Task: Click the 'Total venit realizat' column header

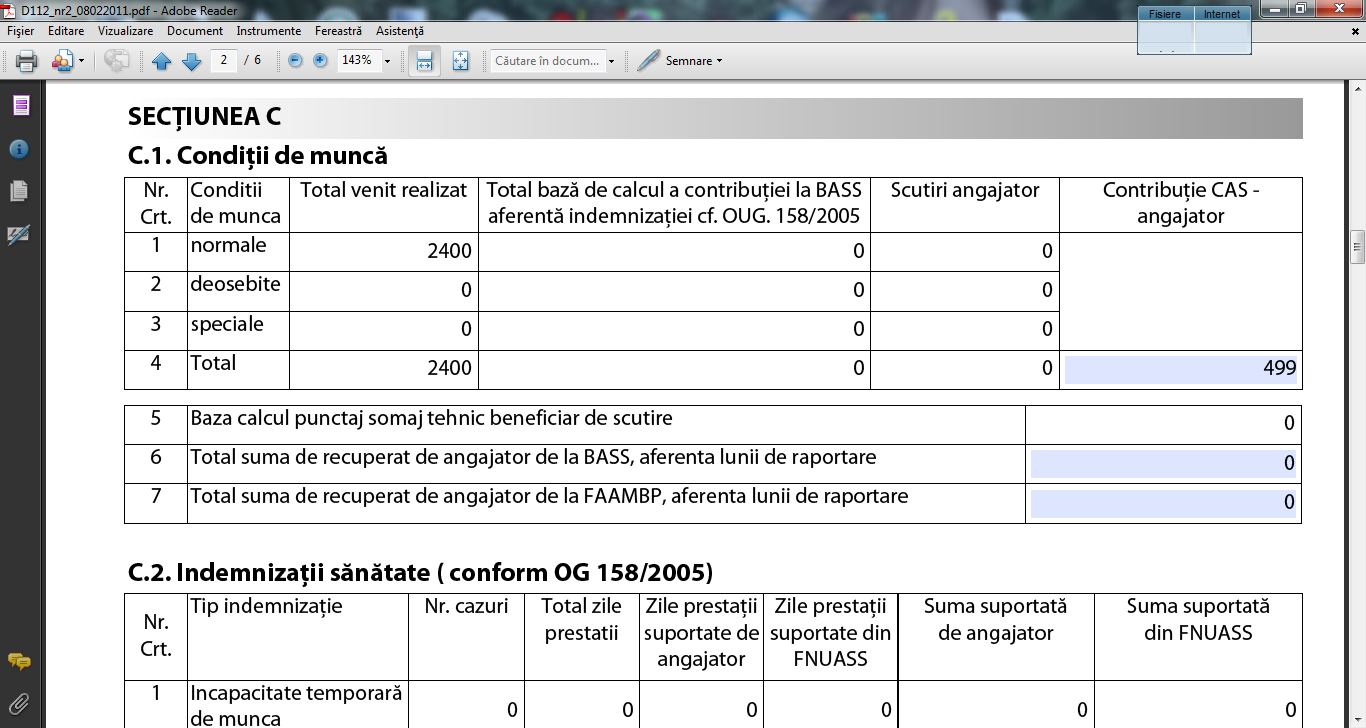Action: coord(384,191)
